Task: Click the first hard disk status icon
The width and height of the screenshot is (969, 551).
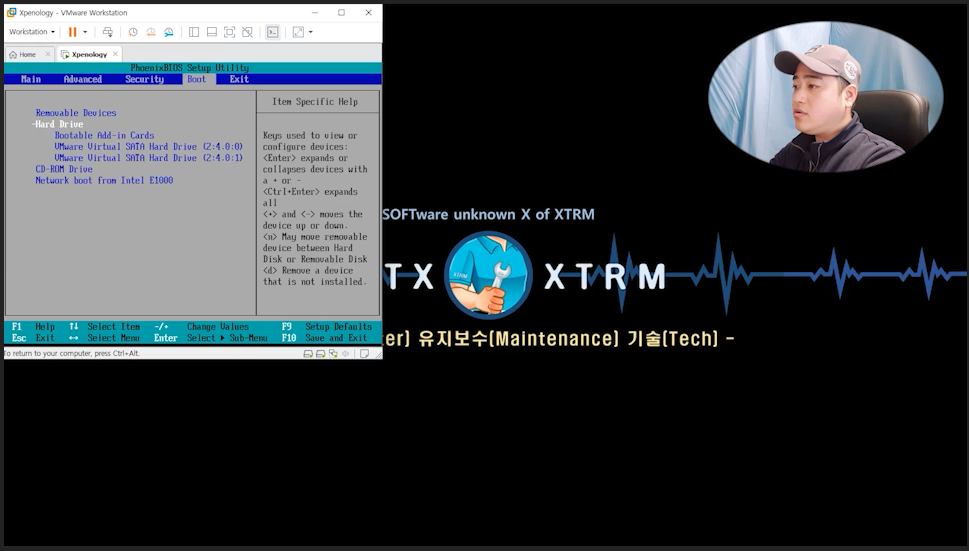Action: pyautogui.click(x=308, y=354)
